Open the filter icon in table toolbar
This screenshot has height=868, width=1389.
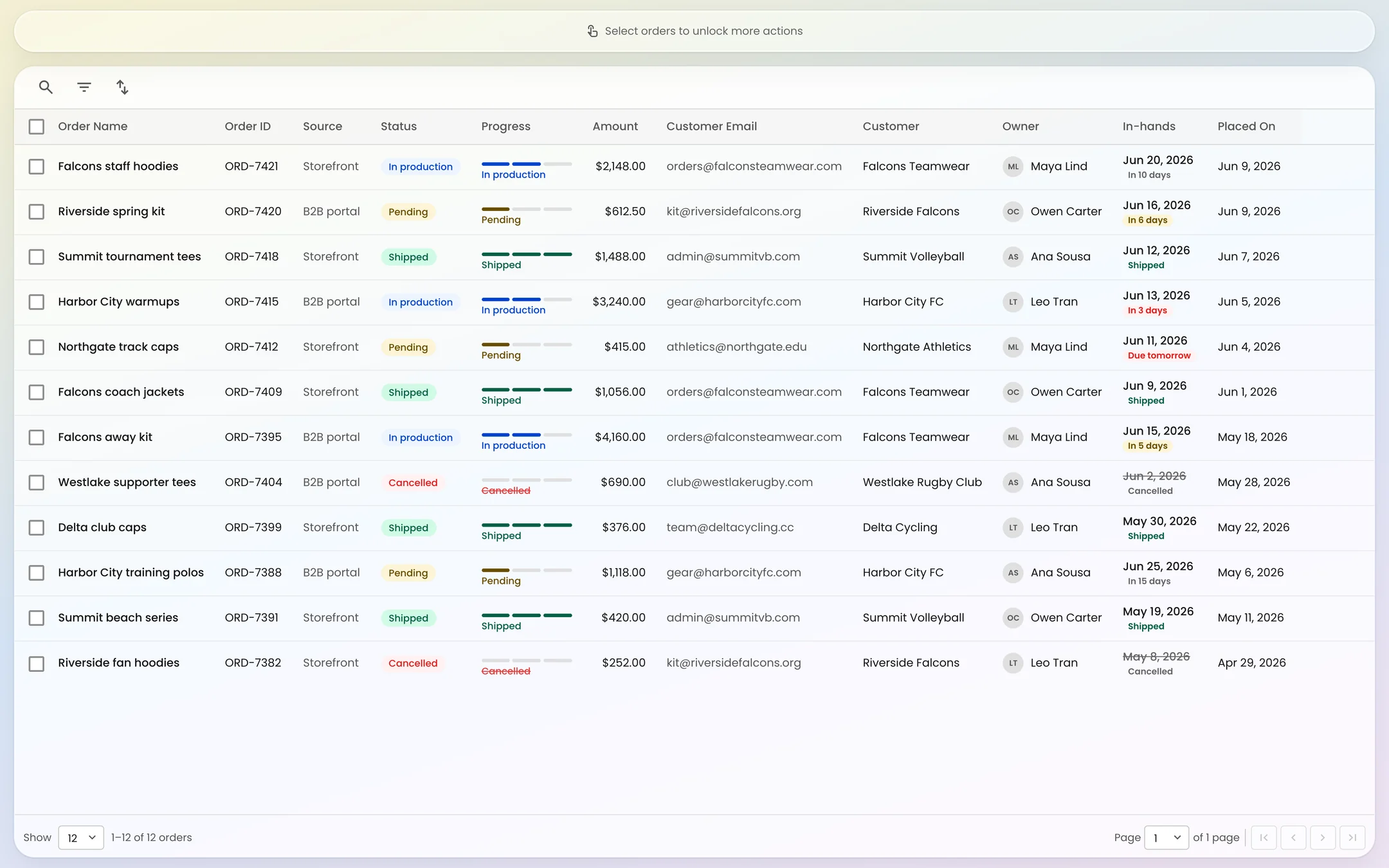pyautogui.click(x=84, y=87)
